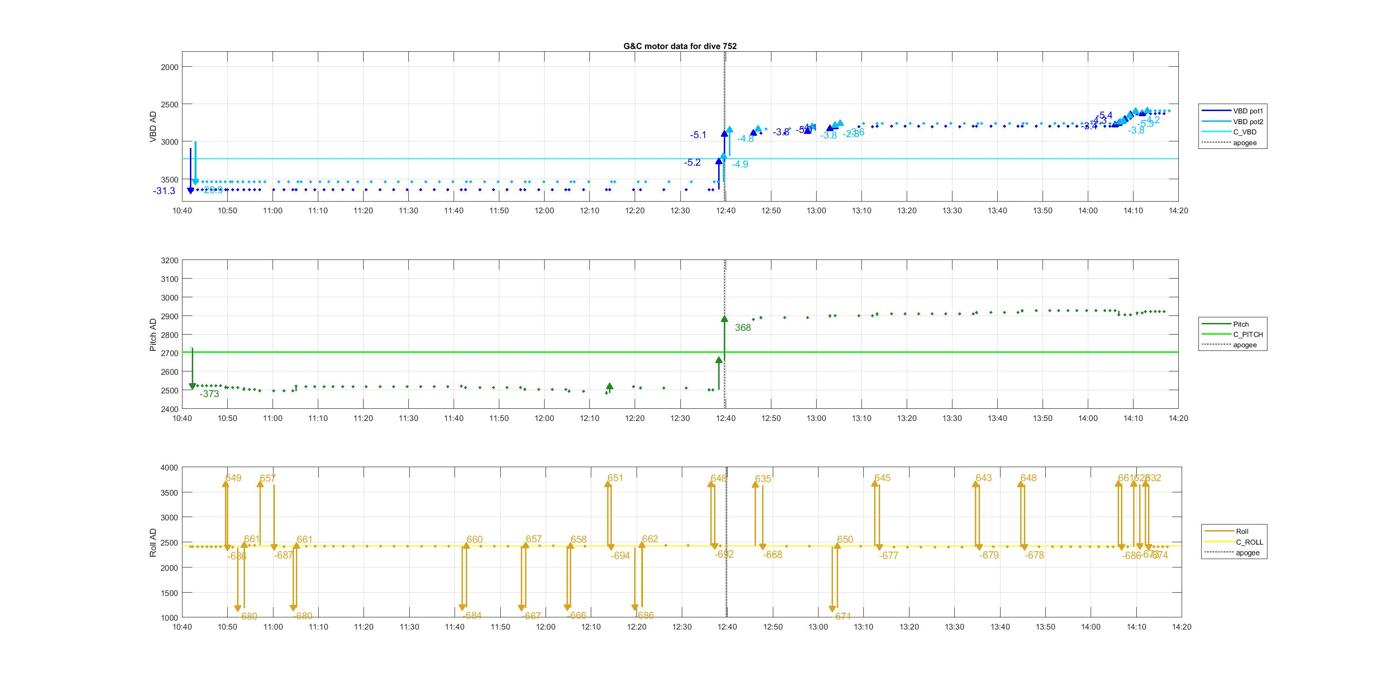This screenshot has height=693, width=1400.
Task: Click the '643' roll data label
Action: [x=984, y=478]
